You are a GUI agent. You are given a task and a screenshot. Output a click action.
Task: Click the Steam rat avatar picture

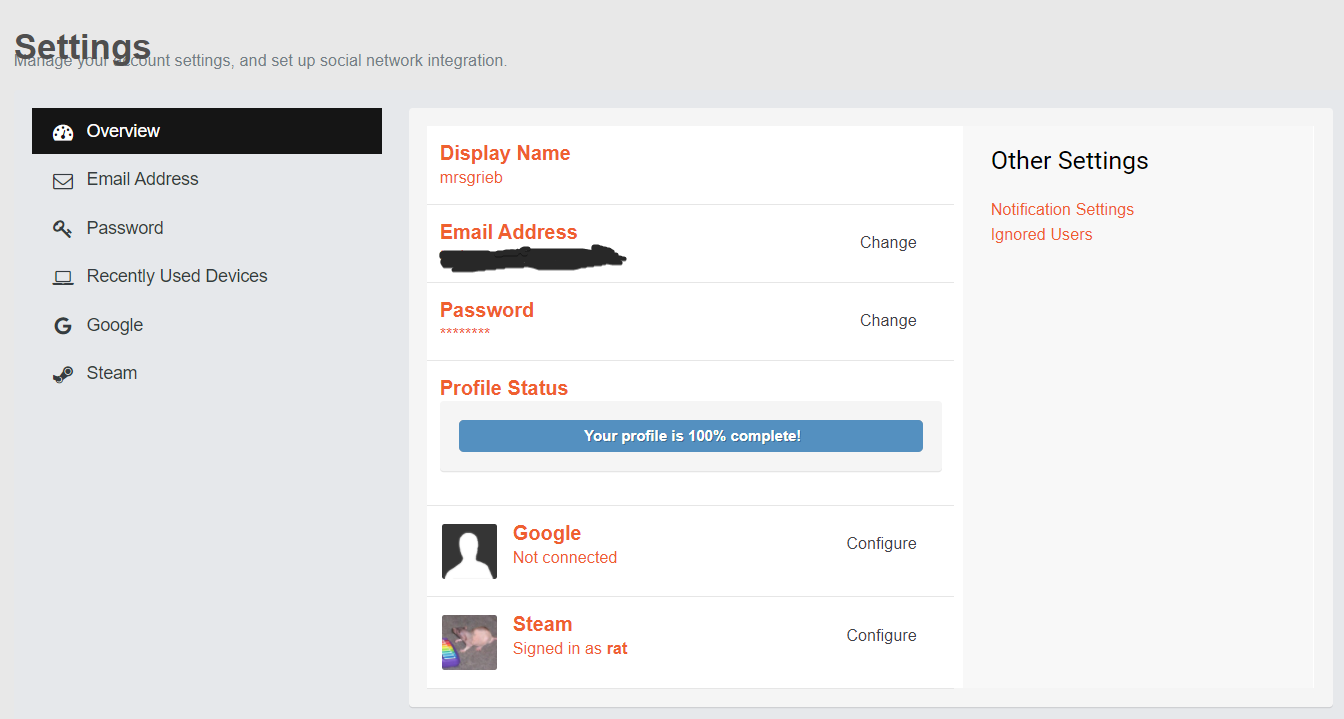[x=469, y=642]
